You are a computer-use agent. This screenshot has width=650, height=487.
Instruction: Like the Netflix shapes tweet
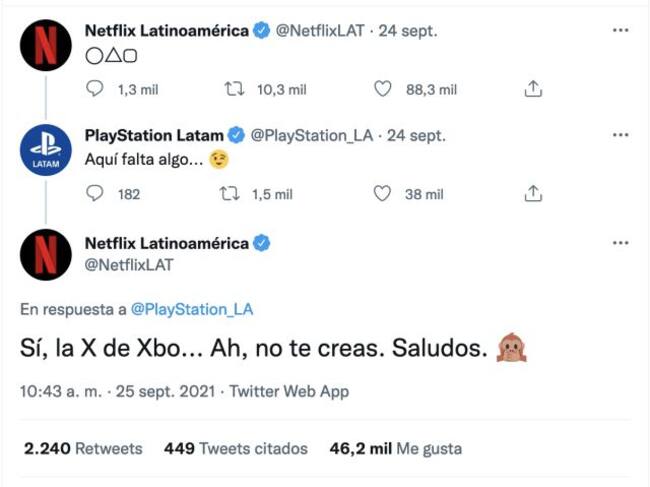click(381, 89)
